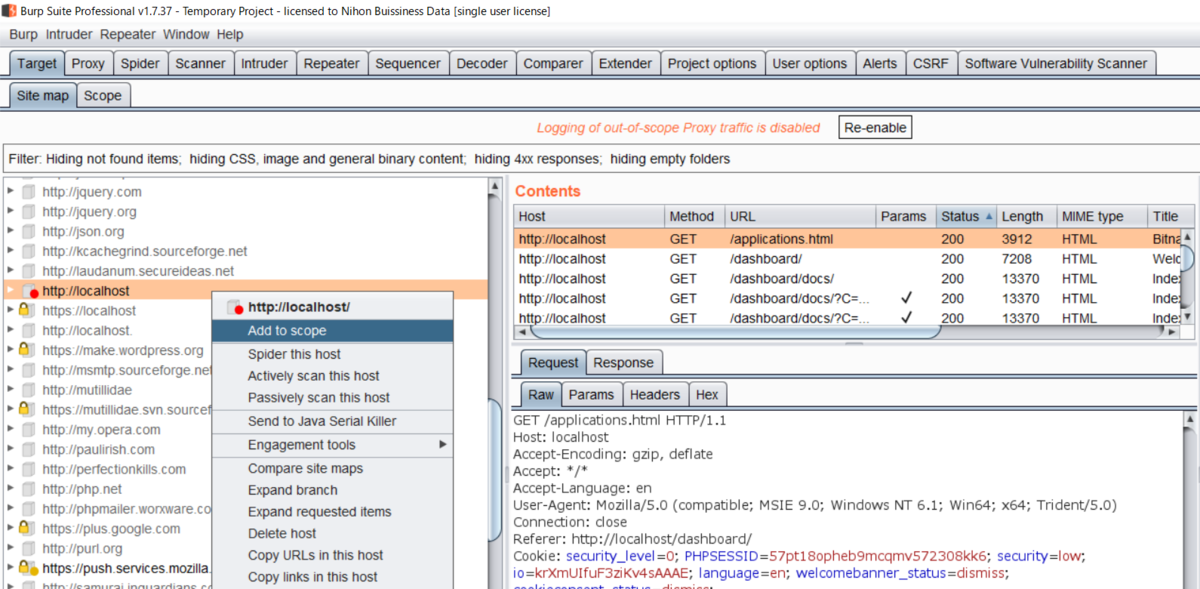Click the Contents table horizontal scrollbar
Image resolution: width=1200 pixels, height=589 pixels.
pos(735,331)
